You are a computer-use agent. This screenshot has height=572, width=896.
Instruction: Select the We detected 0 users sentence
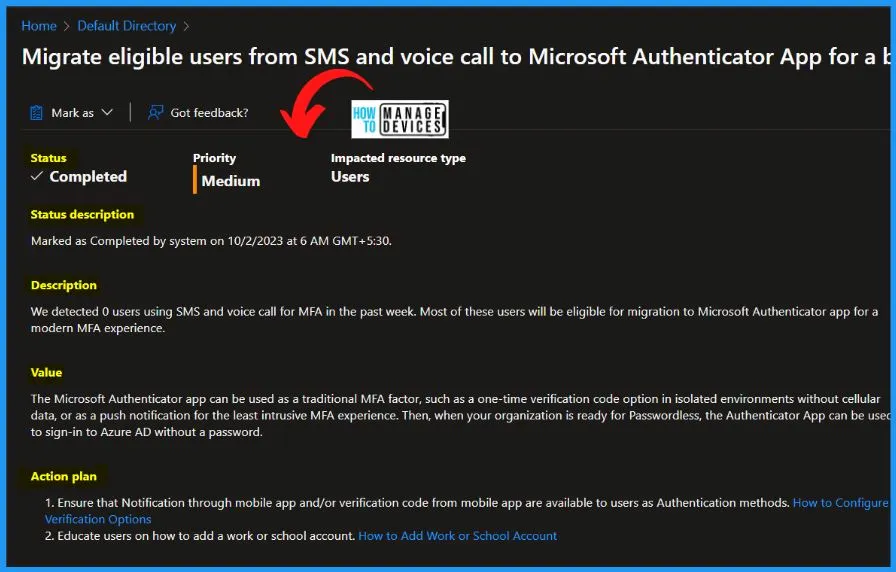454,319
